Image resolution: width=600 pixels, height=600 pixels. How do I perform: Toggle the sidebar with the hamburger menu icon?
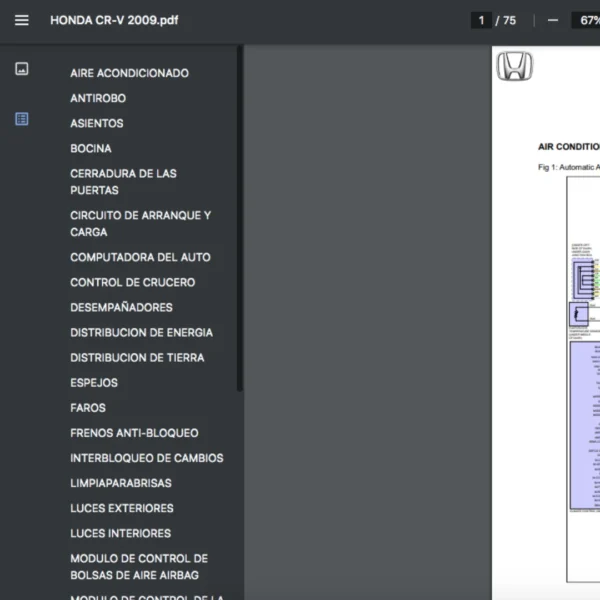point(21,20)
